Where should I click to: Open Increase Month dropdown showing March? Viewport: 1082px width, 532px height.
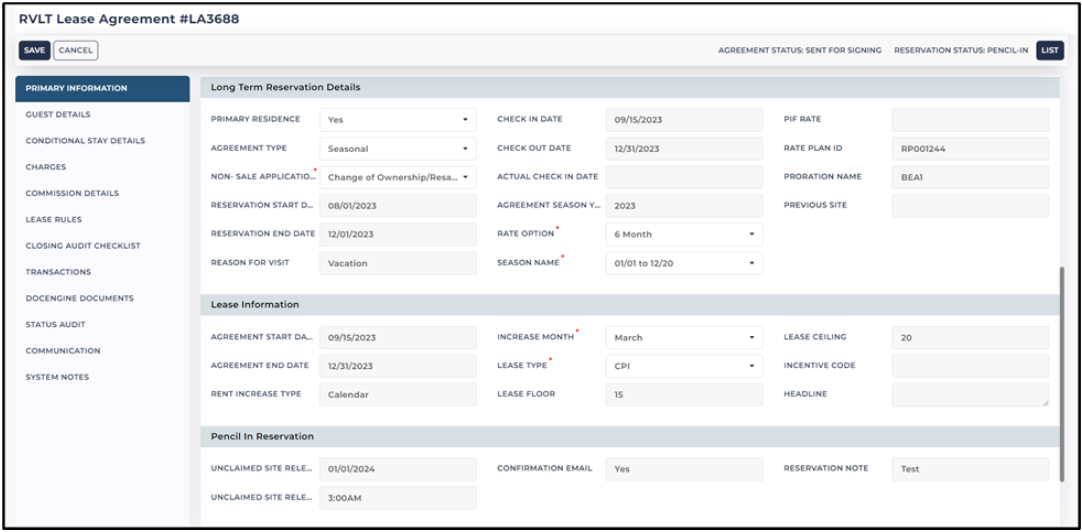685,337
